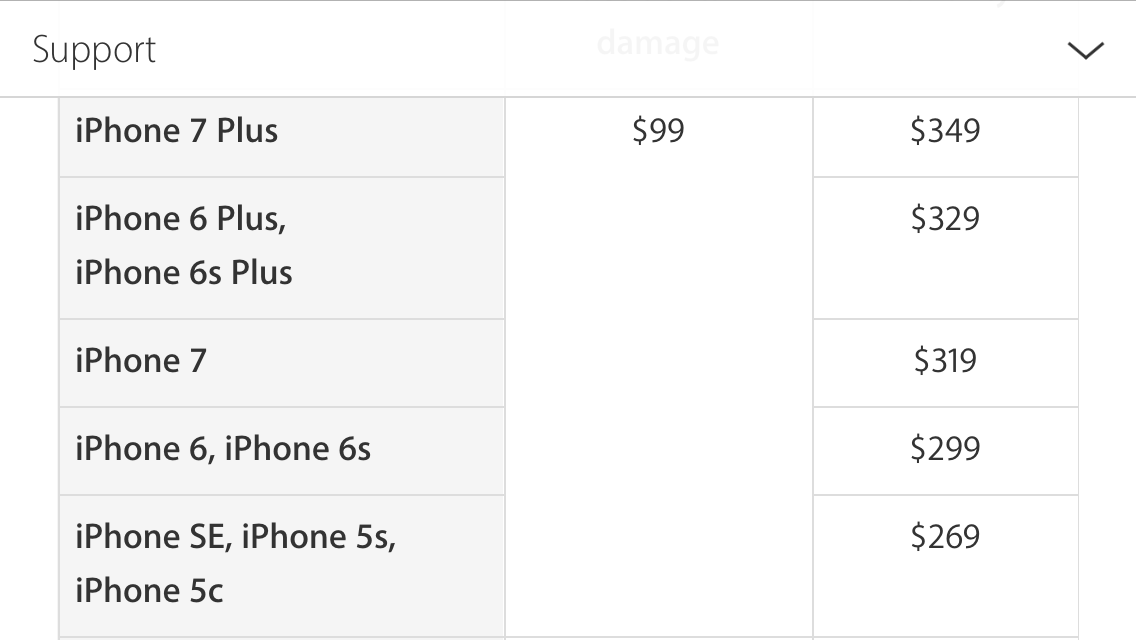This screenshot has width=1136, height=640.
Task: Click the blank area beside Support title
Action: tap(609, 49)
